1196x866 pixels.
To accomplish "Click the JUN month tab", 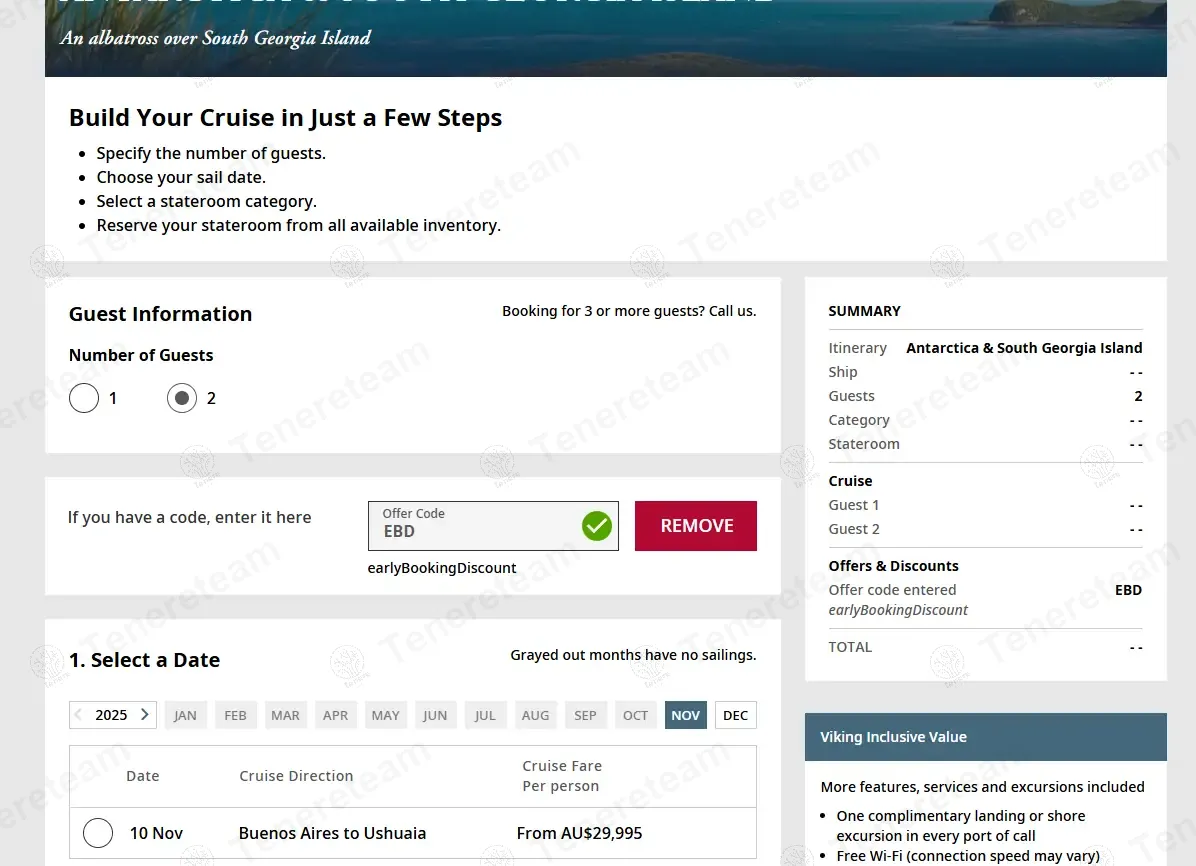I will tap(435, 715).
